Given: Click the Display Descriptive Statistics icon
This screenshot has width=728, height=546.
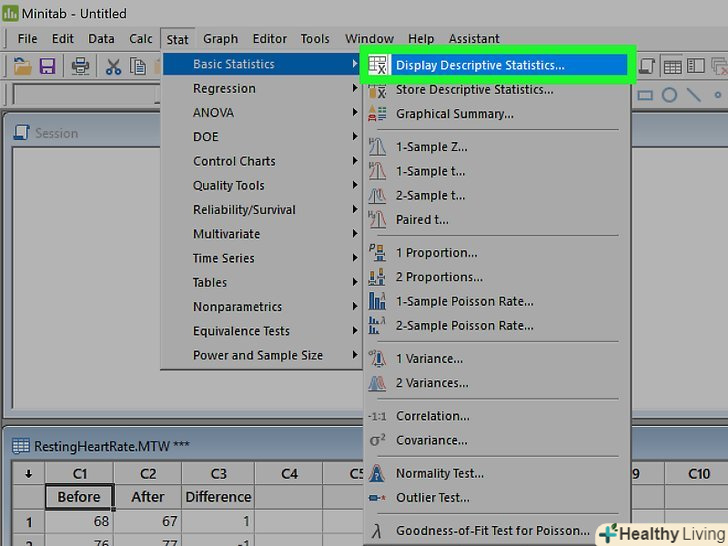Looking at the screenshot, I should (377, 65).
